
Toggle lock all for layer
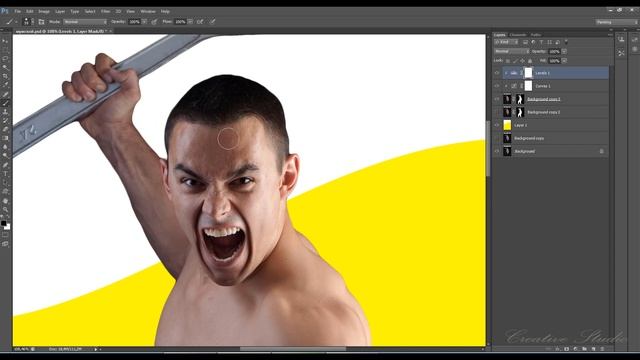click(x=530, y=61)
